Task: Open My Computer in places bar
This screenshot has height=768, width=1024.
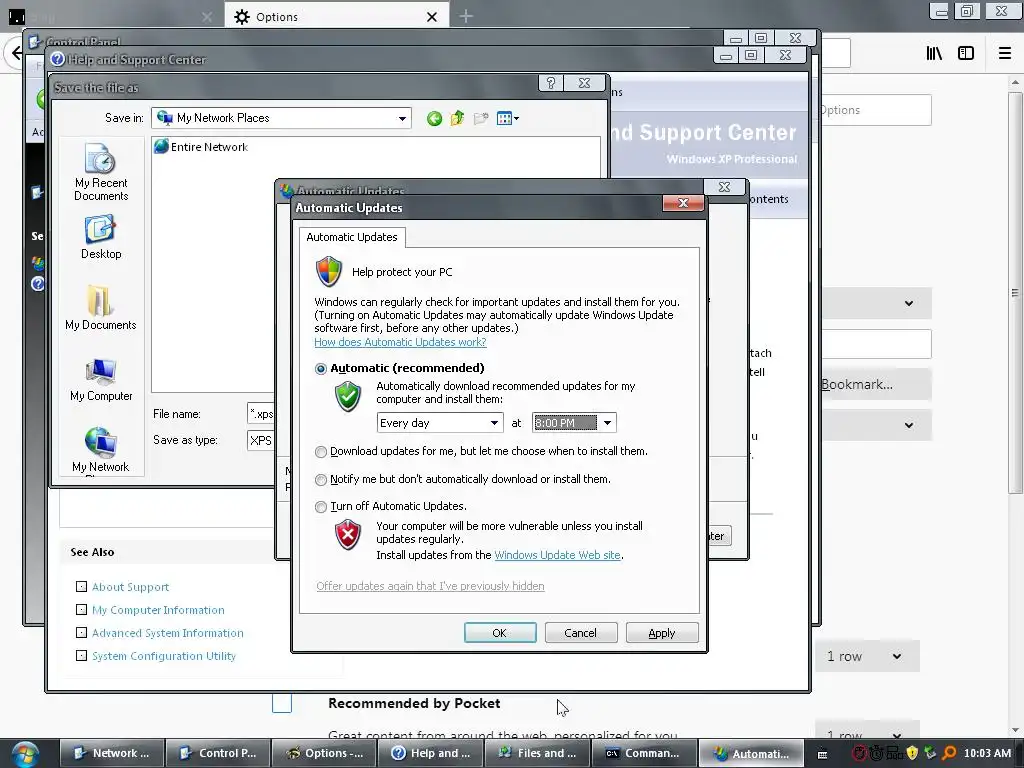Action: [x=101, y=379]
